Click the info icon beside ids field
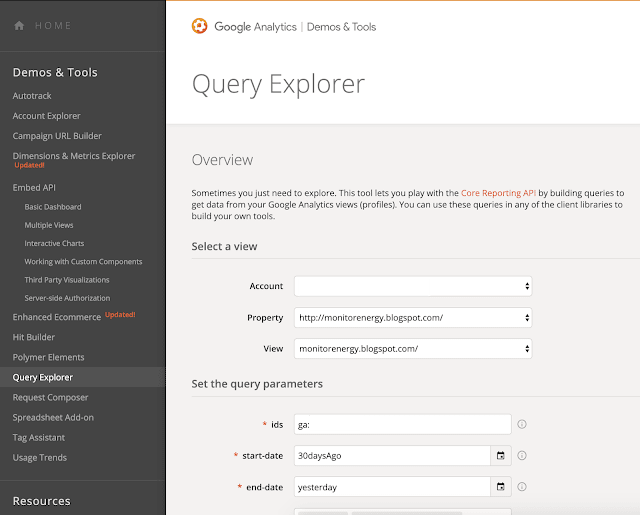 522,424
